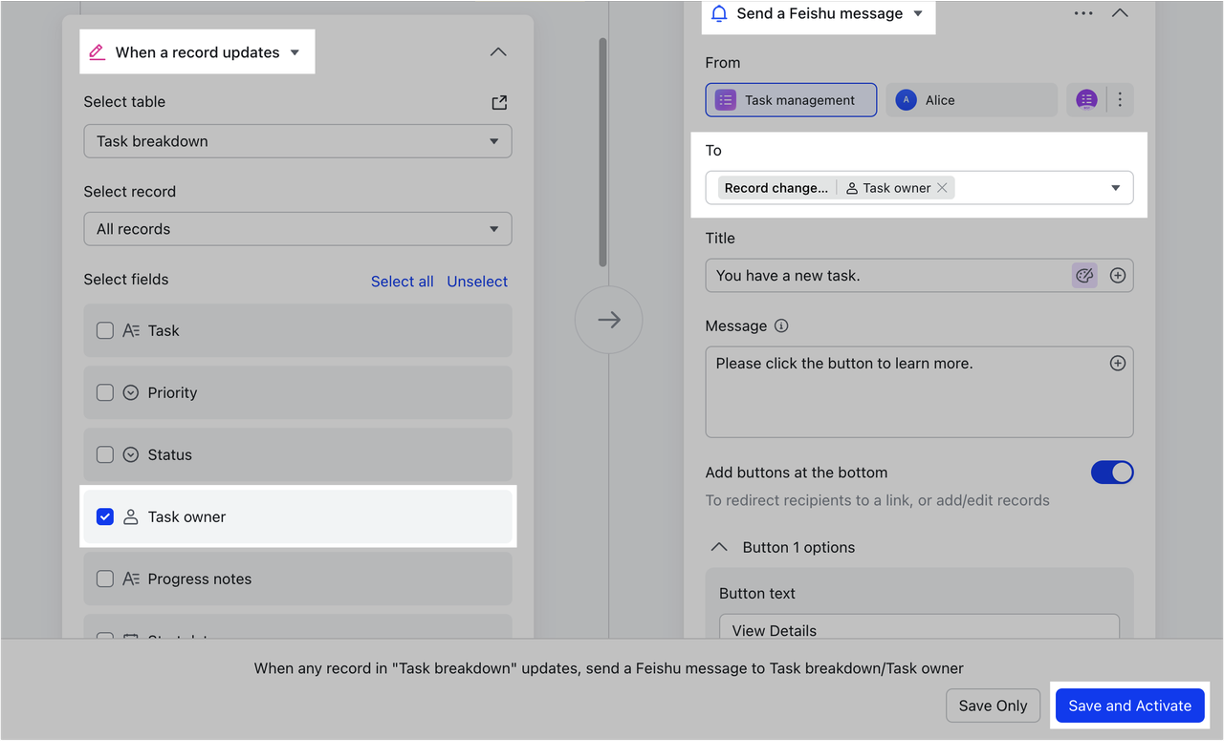Collapse the Button 1 options section
1224x742 pixels.
[x=719, y=547]
